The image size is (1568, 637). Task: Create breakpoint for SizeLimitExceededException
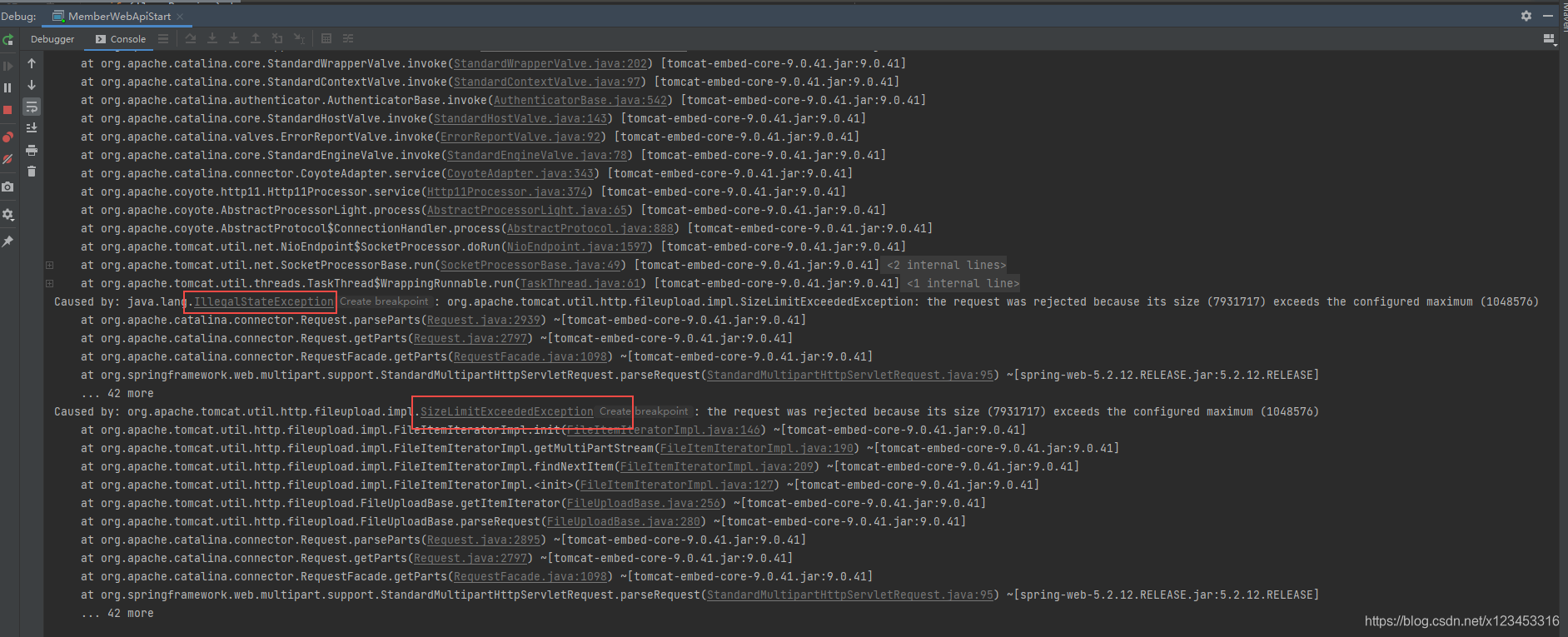pyautogui.click(x=644, y=411)
